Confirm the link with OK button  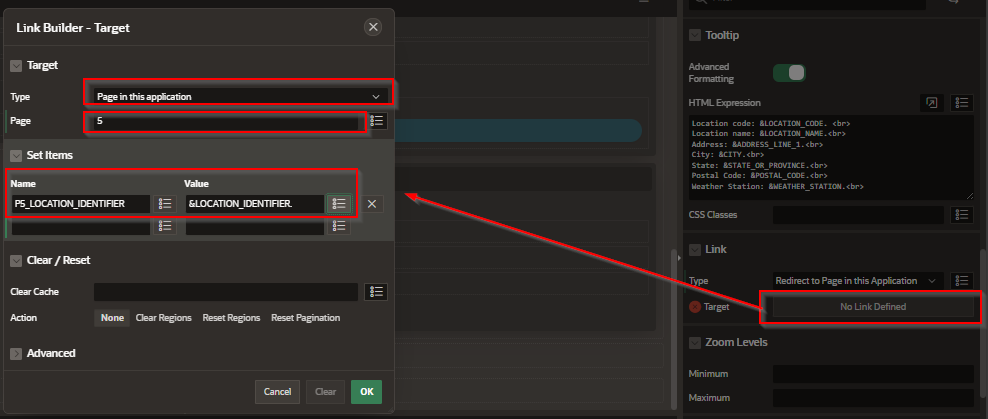click(x=367, y=391)
